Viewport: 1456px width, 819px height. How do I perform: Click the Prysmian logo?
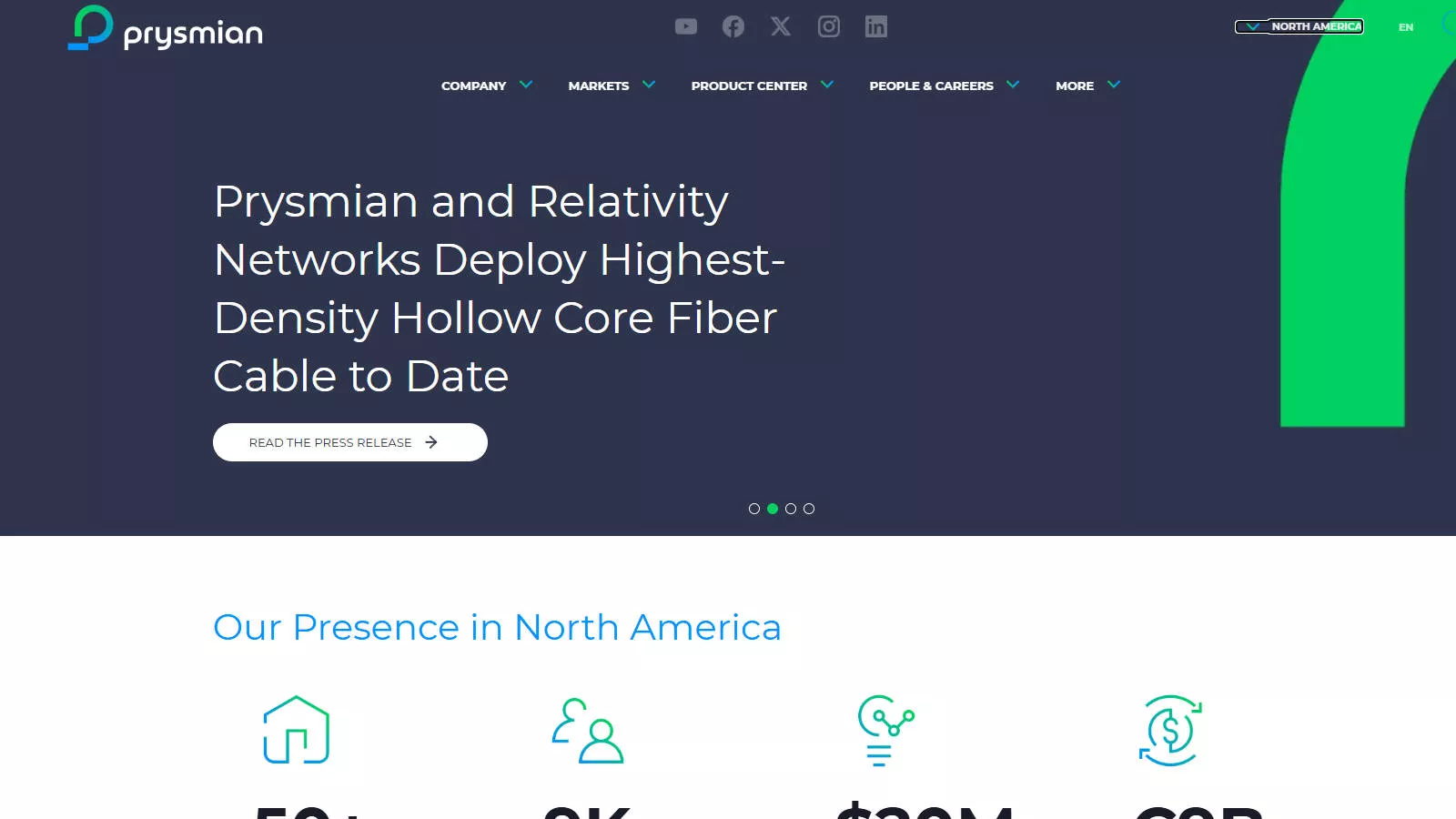166,28
